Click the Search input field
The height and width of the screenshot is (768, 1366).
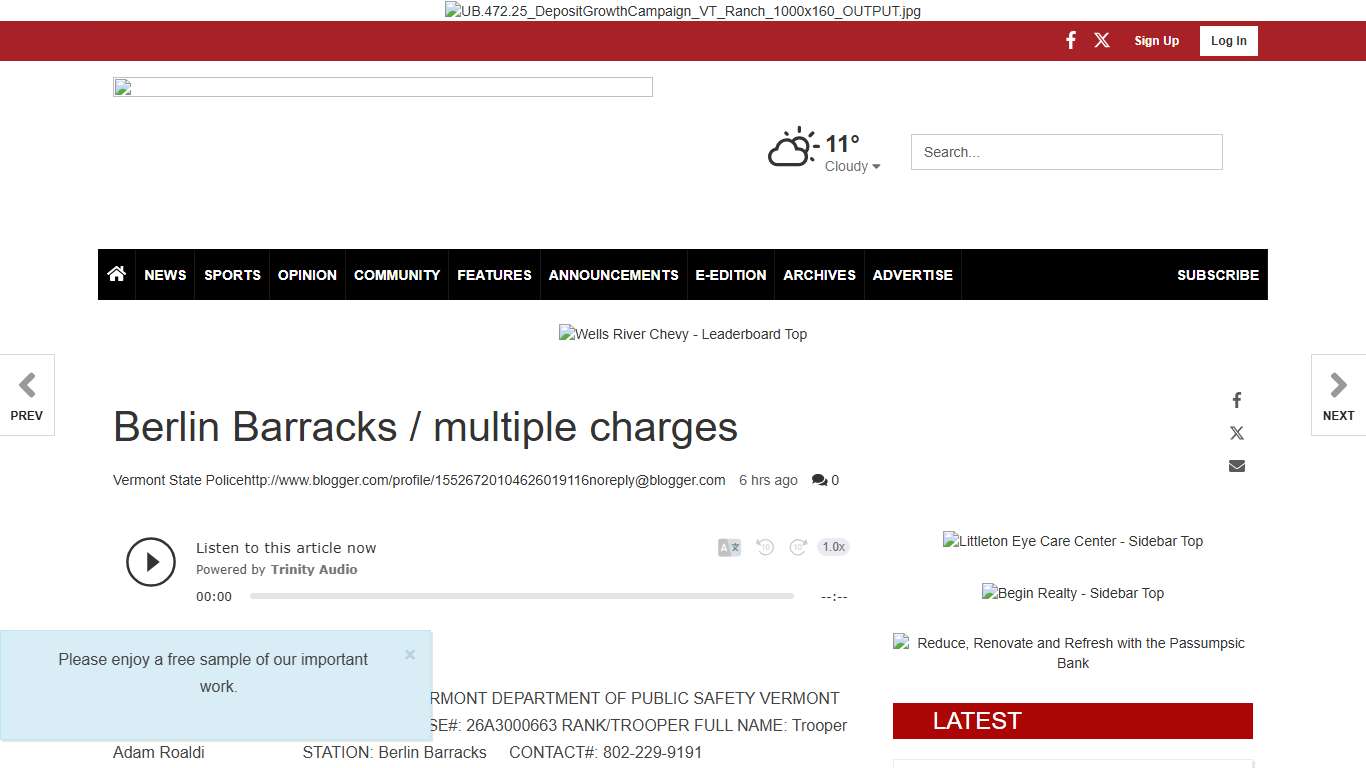pyautogui.click(x=1066, y=152)
